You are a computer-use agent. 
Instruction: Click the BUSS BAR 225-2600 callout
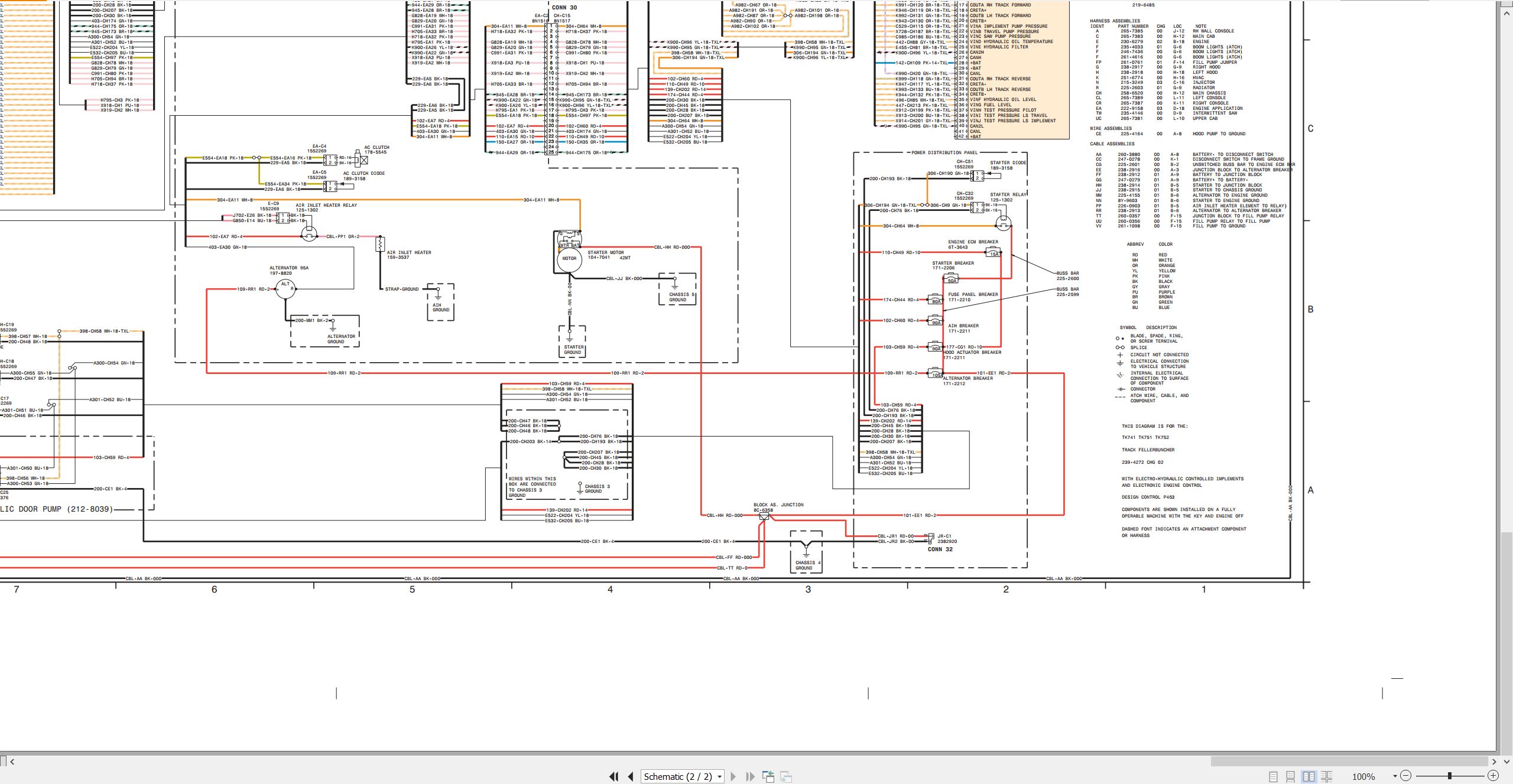tap(1067, 275)
